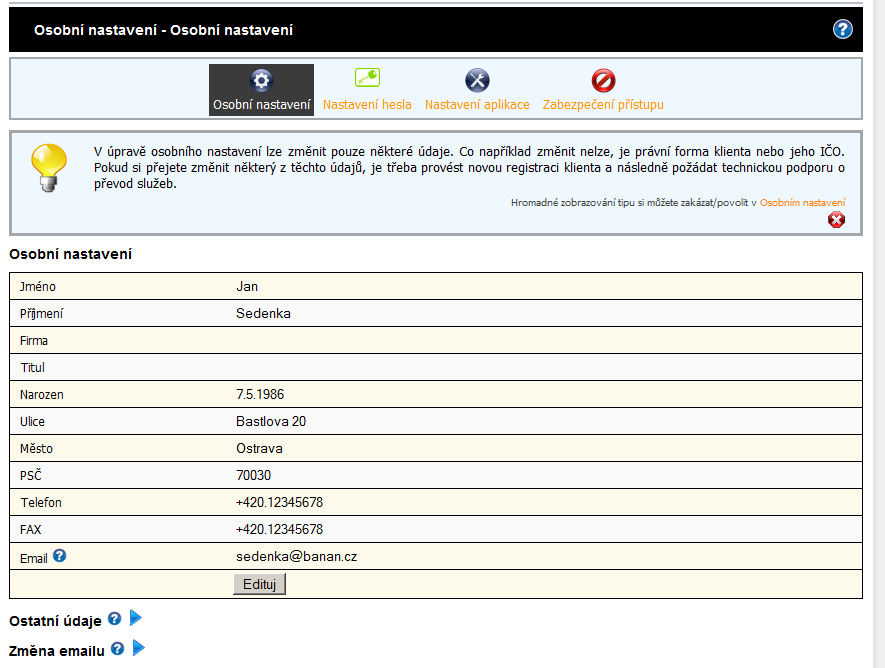Image resolution: width=885 pixels, height=668 pixels.
Task: Go to Zabezpečení přístupu tab label
Action: pyautogui.click(x=603, y=104)
